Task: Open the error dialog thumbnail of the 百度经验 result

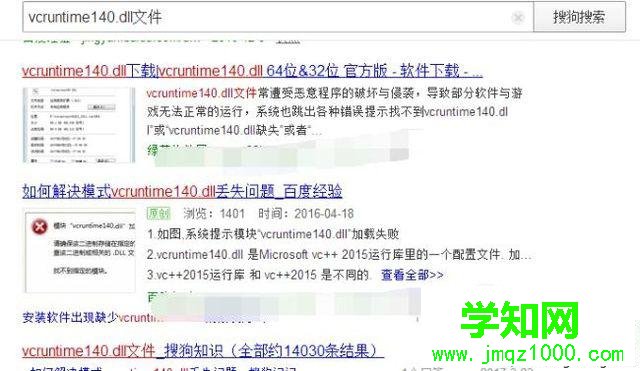Action: [80, 251]
